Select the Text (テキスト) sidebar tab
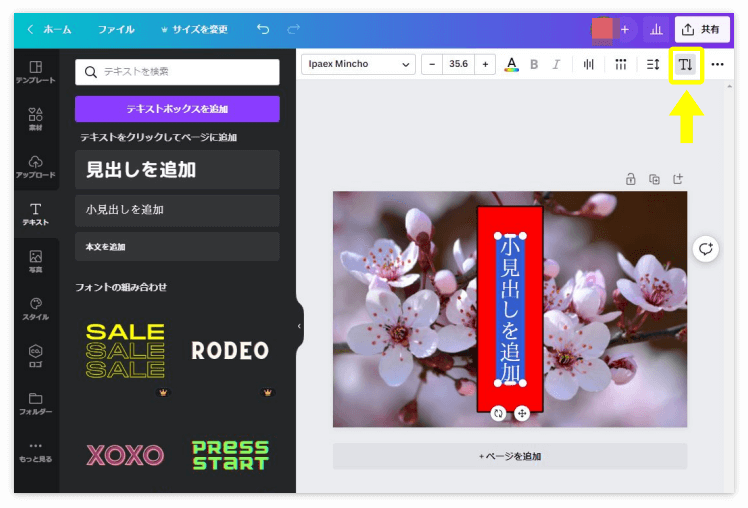 click(x=36, y=214)
